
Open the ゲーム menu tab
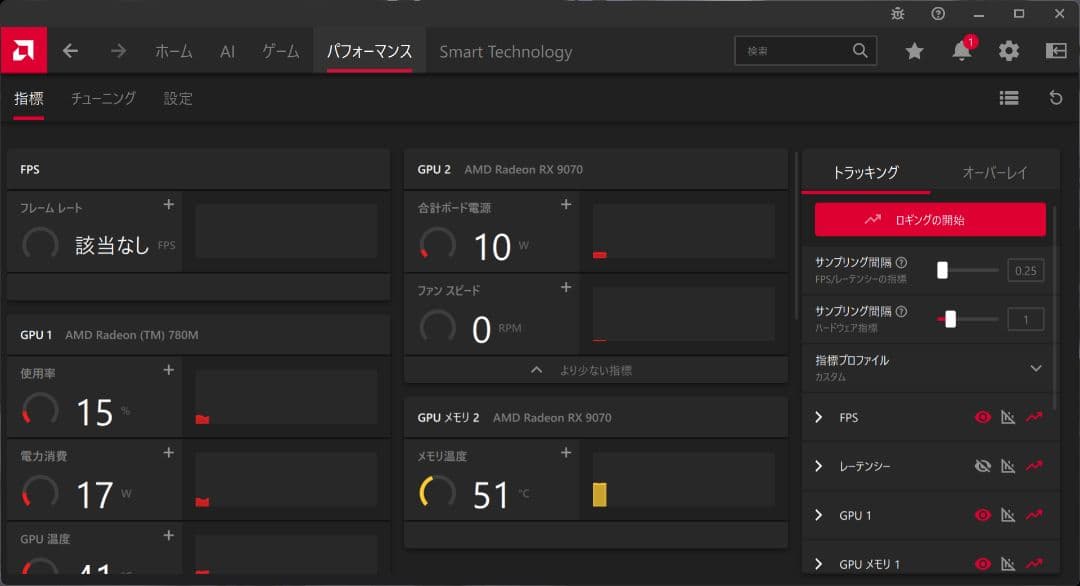tap(279, 51)
